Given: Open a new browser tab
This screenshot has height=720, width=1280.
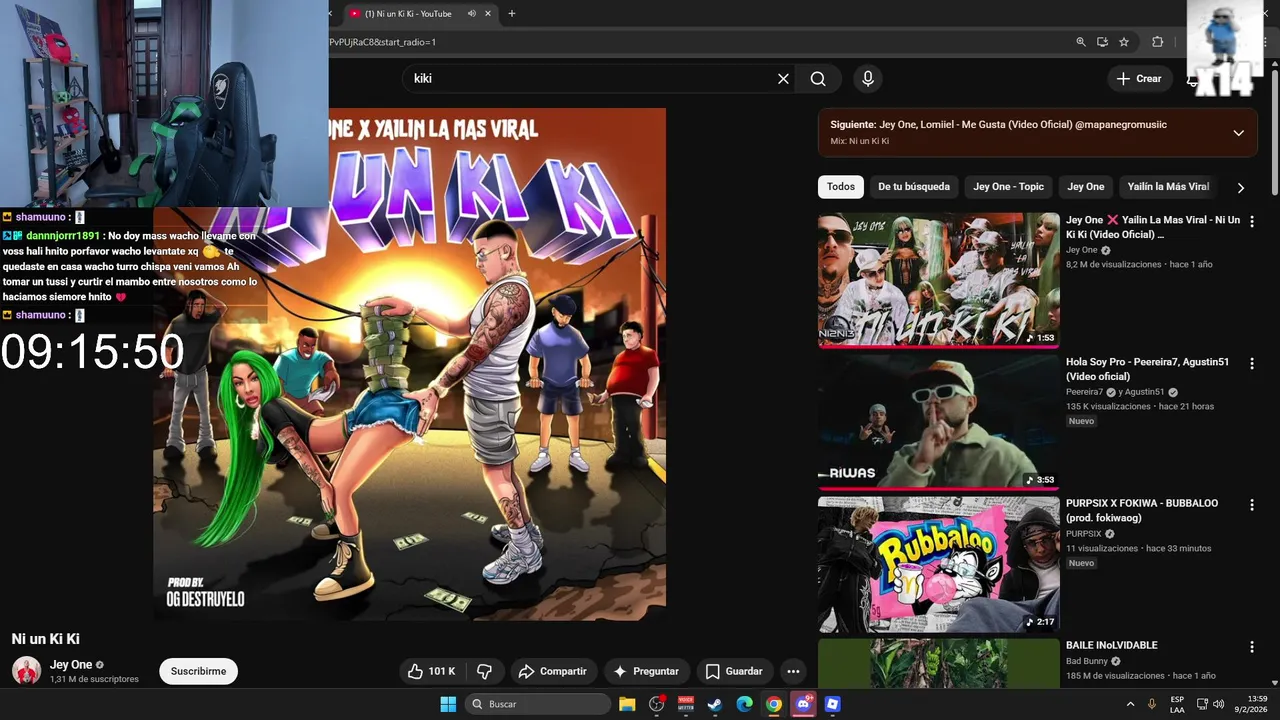Looking at the screenshot, I should tap(512, 14).
